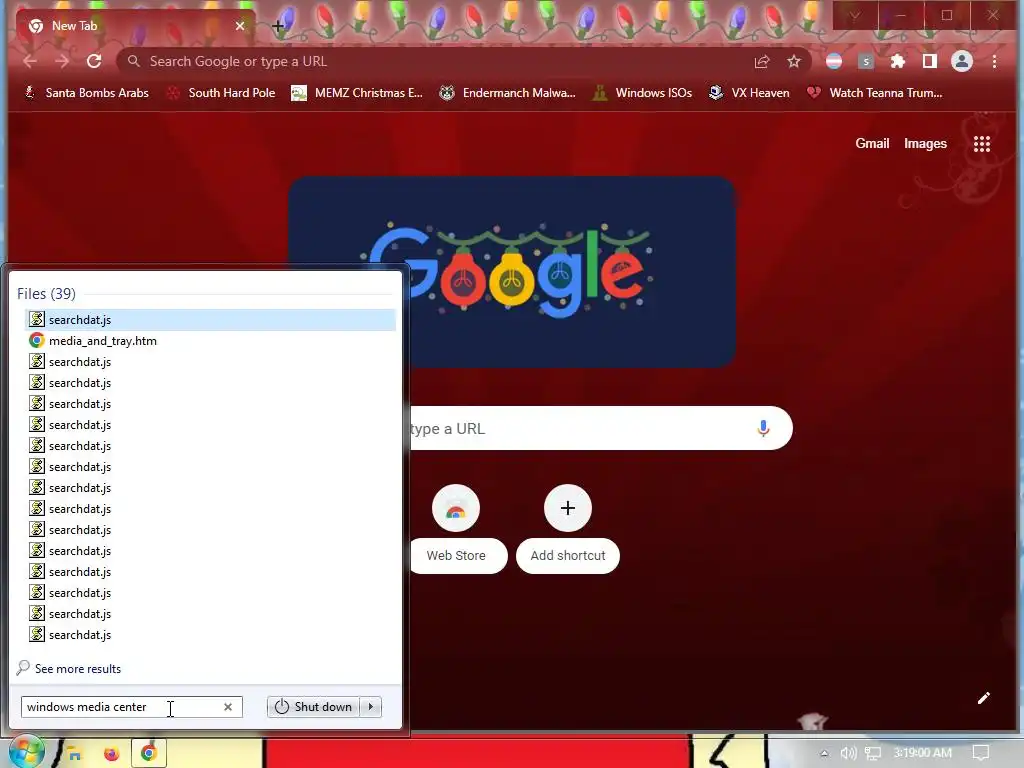Viewport: 1024px width, 768px height.
Task: Select the highlighted searchdat.js result
Action: [x=210, y=319]
